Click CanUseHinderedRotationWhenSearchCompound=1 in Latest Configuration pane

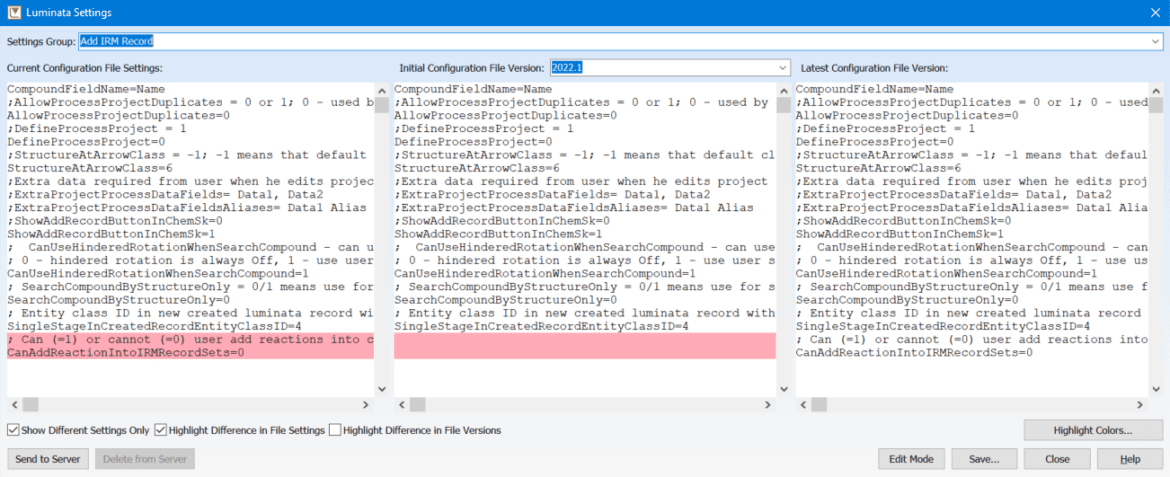947,274
